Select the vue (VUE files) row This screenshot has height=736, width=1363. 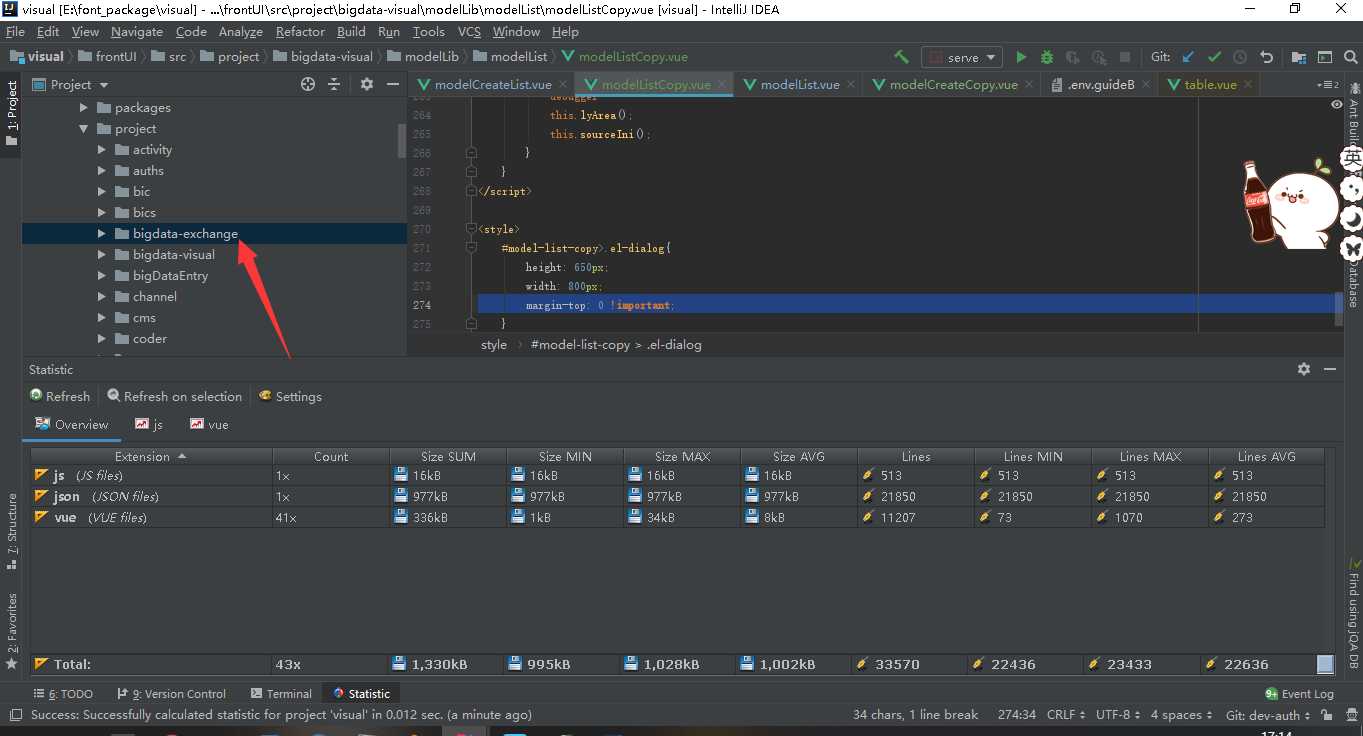pos(678,517)
